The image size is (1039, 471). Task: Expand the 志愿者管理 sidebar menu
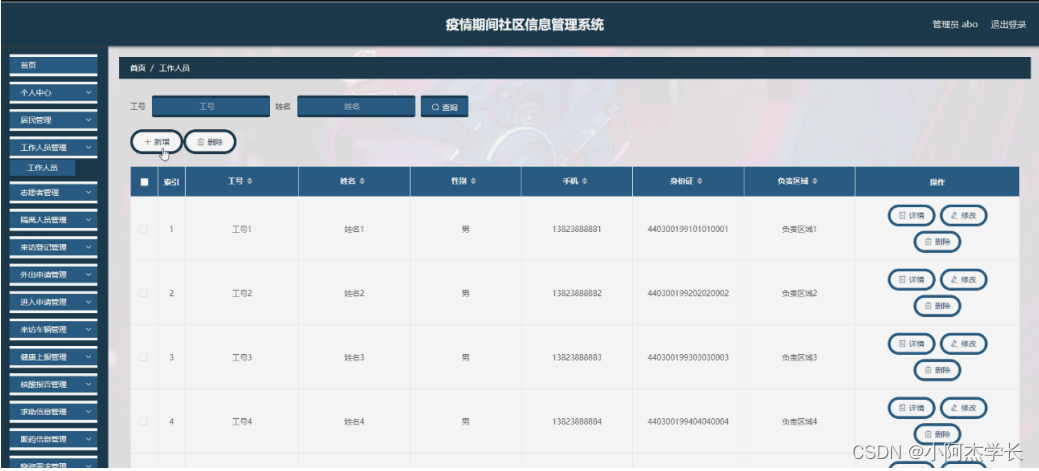coord(54,192)
